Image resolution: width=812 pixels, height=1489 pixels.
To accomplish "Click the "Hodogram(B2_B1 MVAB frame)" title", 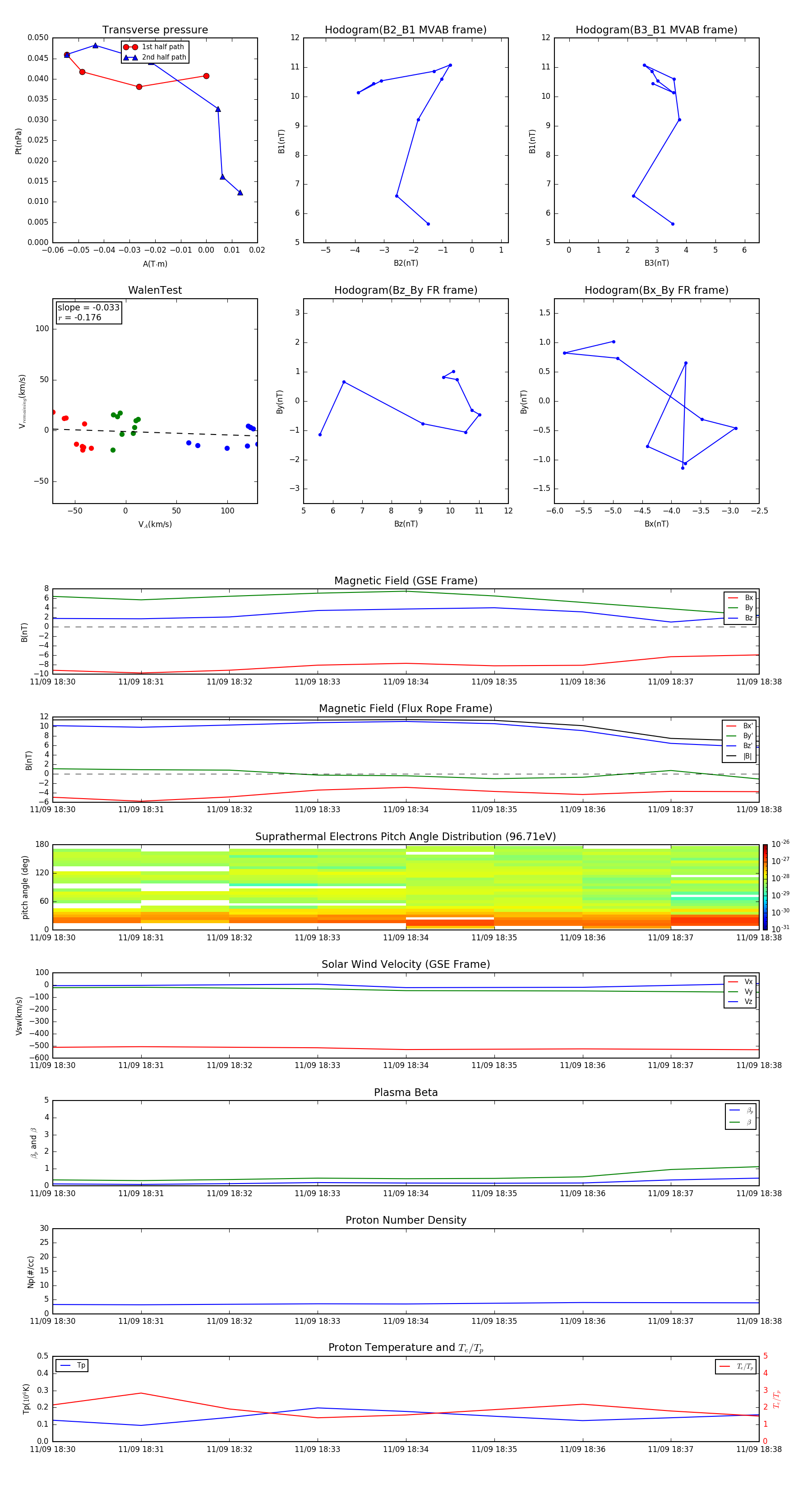I will [406, 29].
